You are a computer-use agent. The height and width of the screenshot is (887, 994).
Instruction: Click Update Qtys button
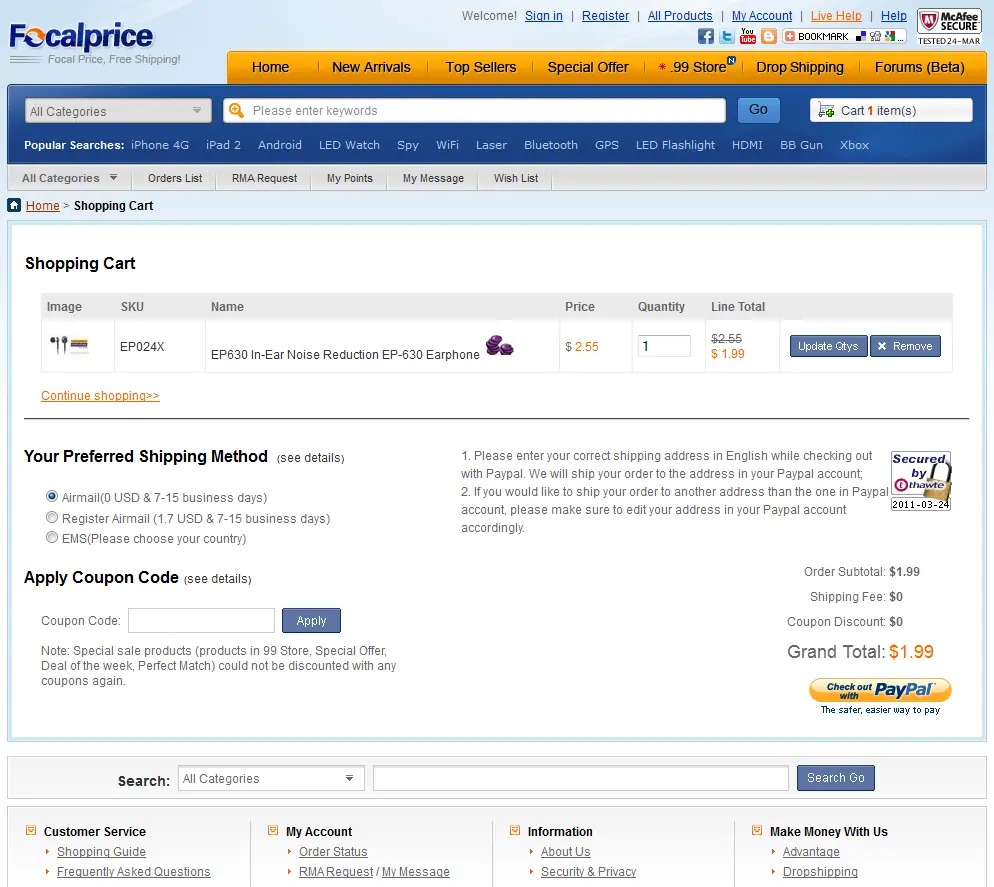828,346
